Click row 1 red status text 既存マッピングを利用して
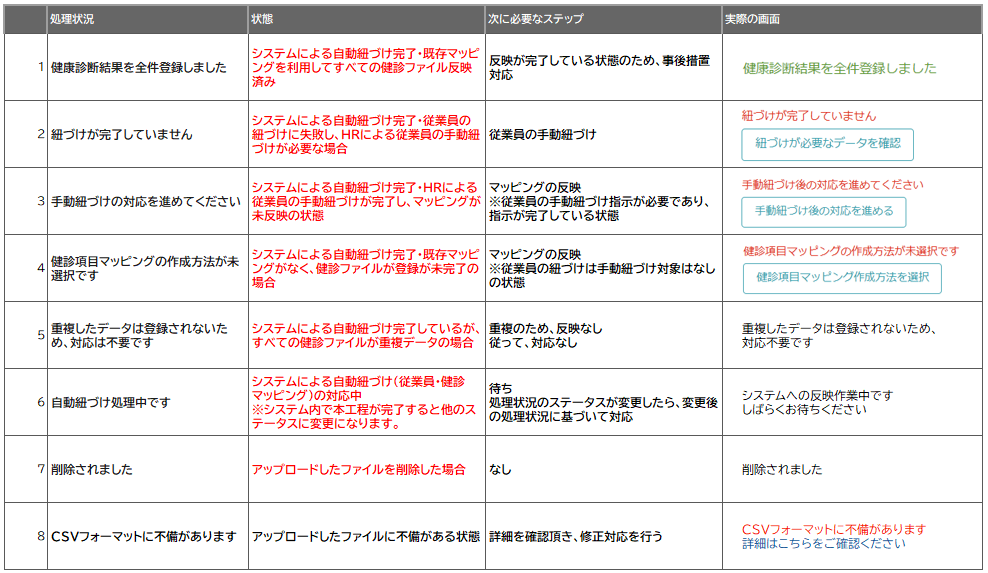 (x=366, y=61)
